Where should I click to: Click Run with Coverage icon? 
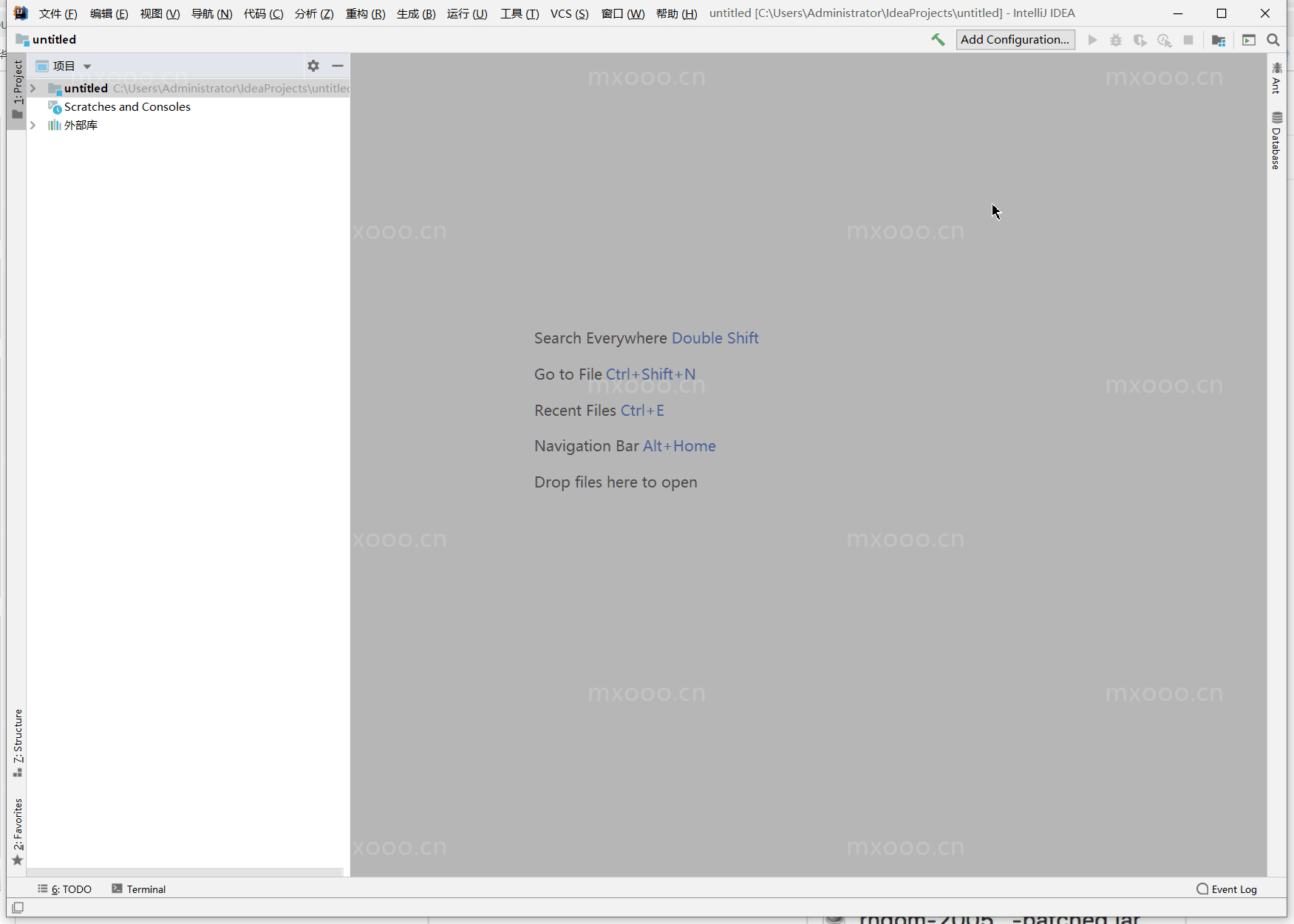[1140, 40]
